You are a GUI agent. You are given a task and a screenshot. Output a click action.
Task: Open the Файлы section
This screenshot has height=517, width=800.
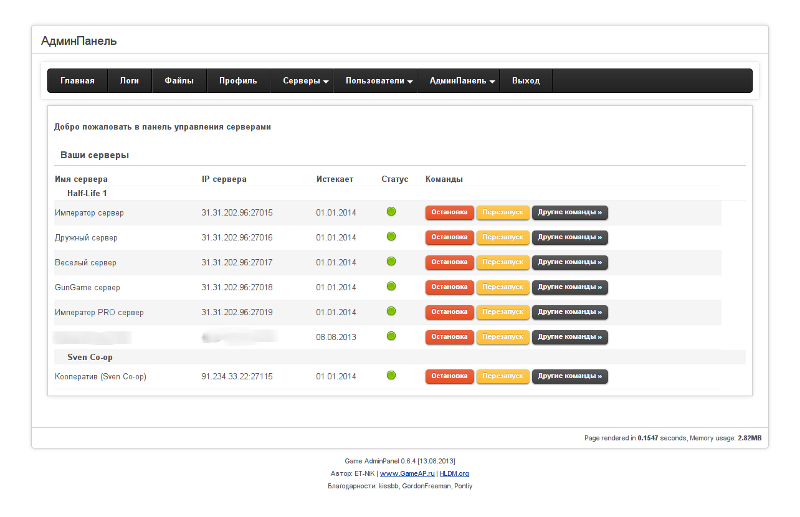tap(179, 81)
